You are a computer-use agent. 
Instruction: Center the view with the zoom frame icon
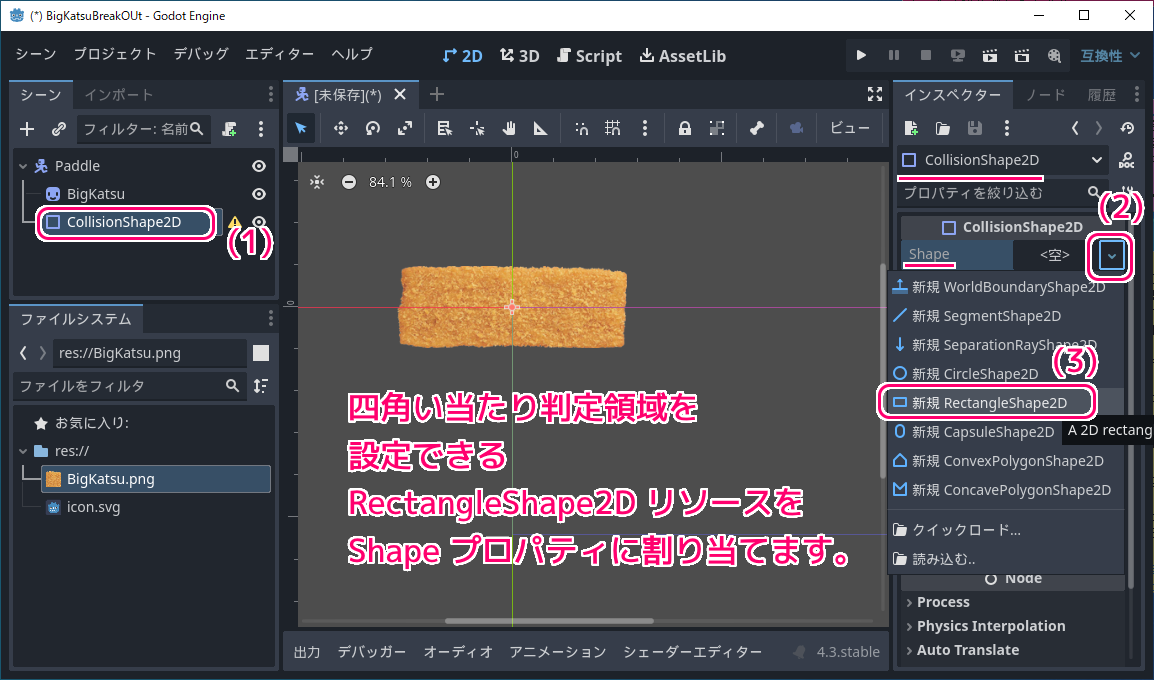(x=317, y=182)
